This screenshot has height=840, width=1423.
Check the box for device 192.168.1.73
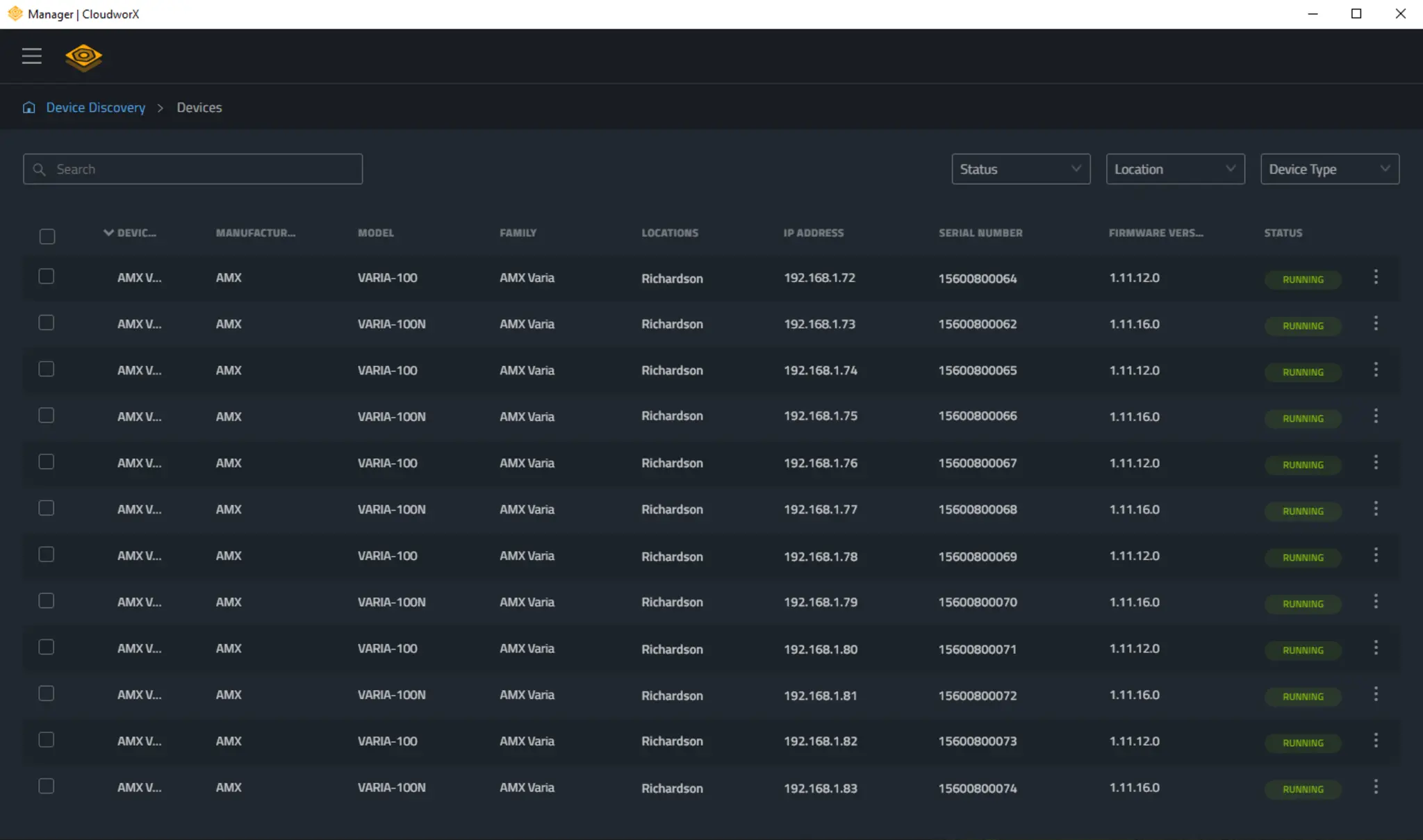coord(47,323)
